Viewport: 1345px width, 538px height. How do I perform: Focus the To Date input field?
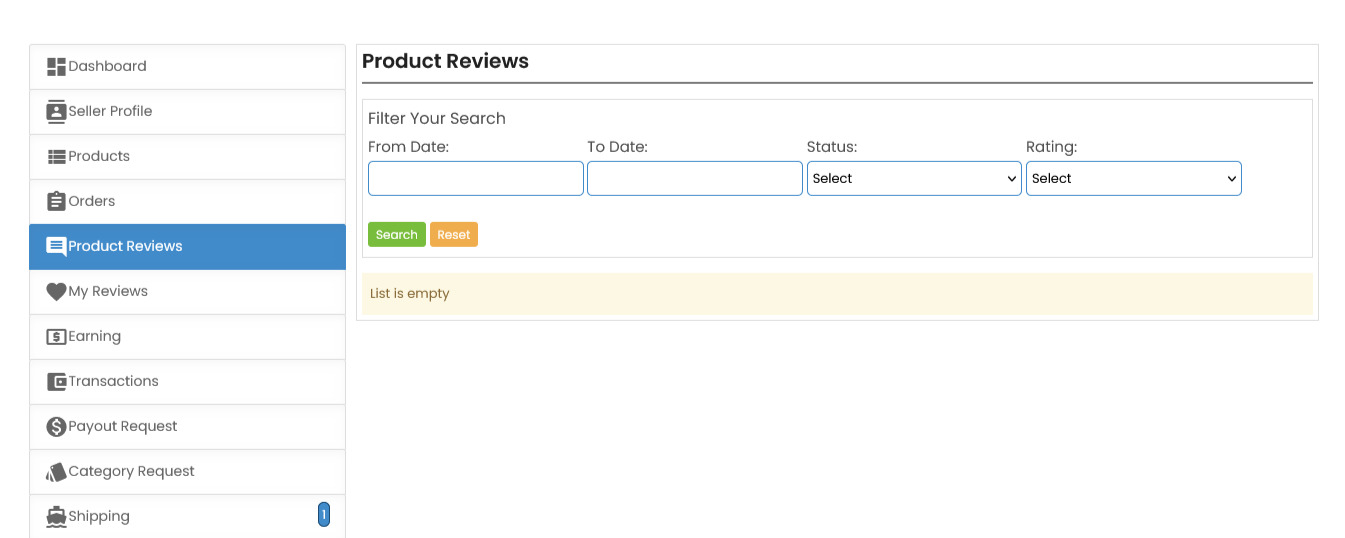click(x=694, y=179)
